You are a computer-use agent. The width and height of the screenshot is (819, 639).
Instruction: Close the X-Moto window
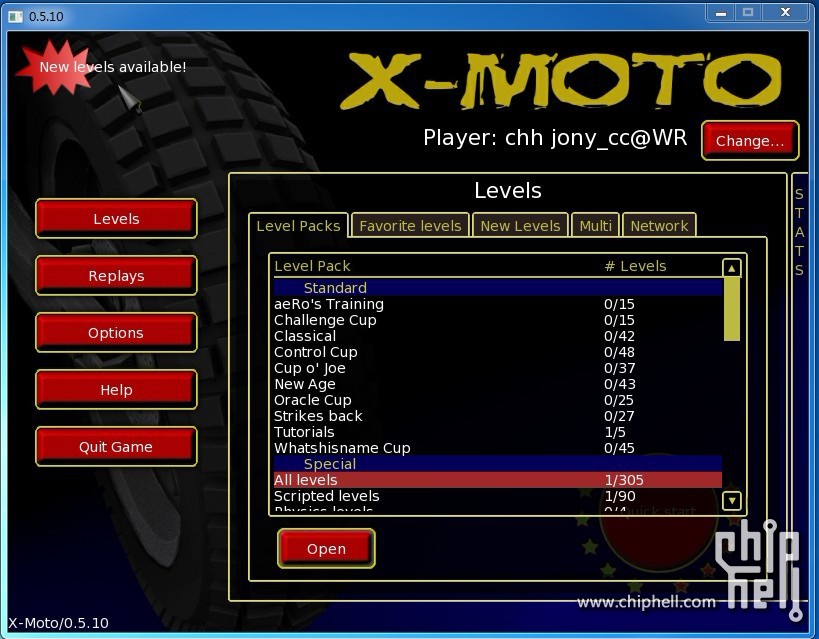point(786,13)
